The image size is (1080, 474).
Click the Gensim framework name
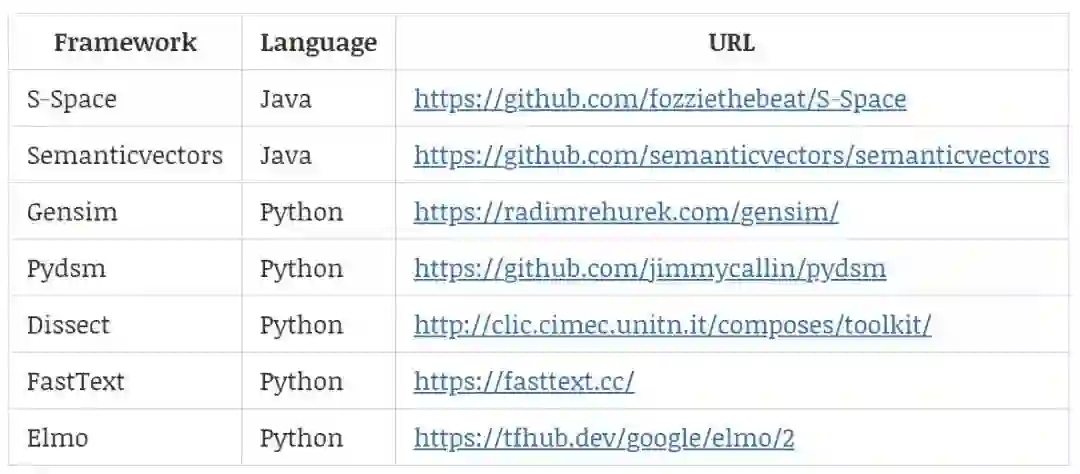click(x=72, y=212)
